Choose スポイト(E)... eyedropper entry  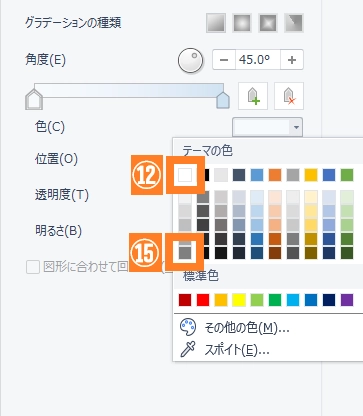[237, 350]
